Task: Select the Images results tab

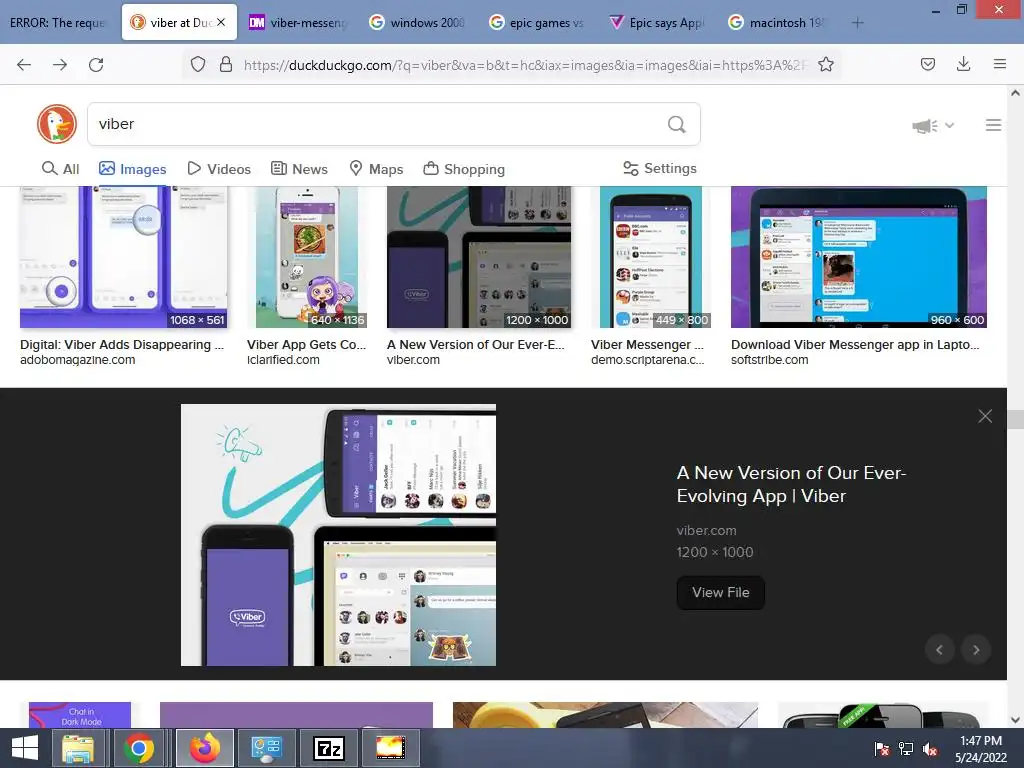Action: 133,169
